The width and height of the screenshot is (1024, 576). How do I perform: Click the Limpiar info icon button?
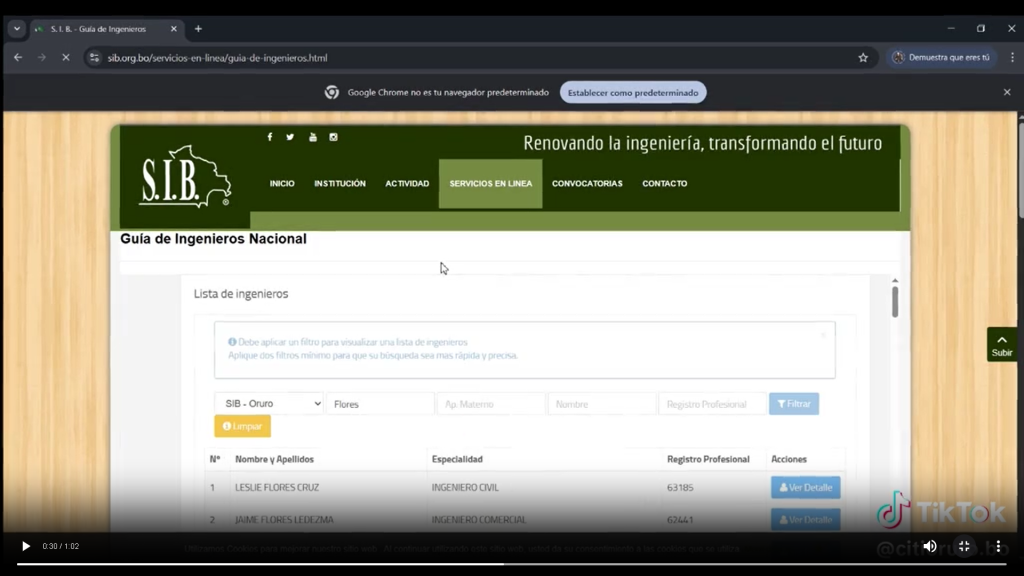228,425
